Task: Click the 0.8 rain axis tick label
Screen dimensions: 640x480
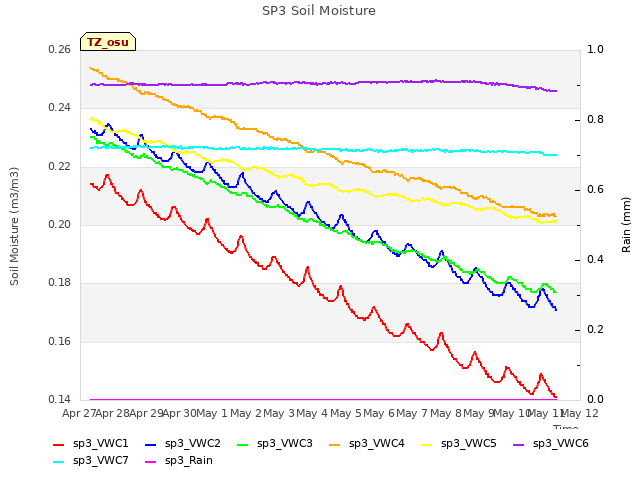Action: tap(595, 120)
